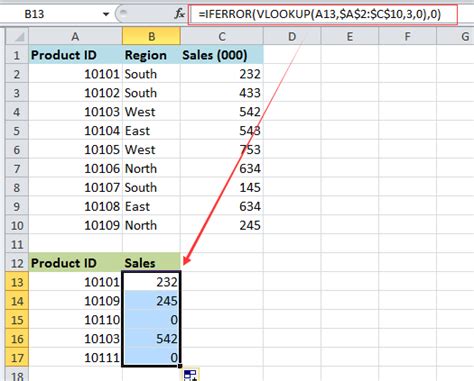This screenshot has width=474, height=381.
Task: Select column A header
Action: point(75,36)
